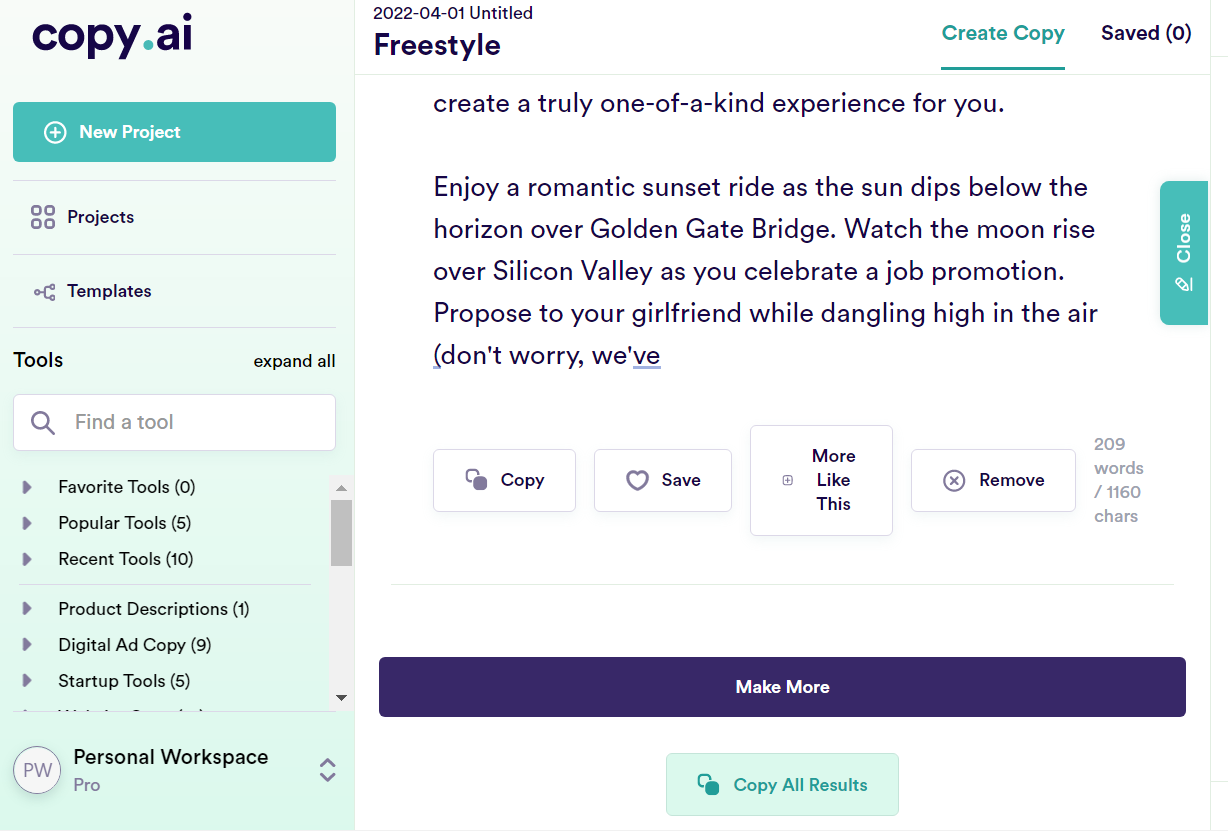
Task: Click the PW workspace avatar
Action: pyautogui.click(x=37, y=770)
